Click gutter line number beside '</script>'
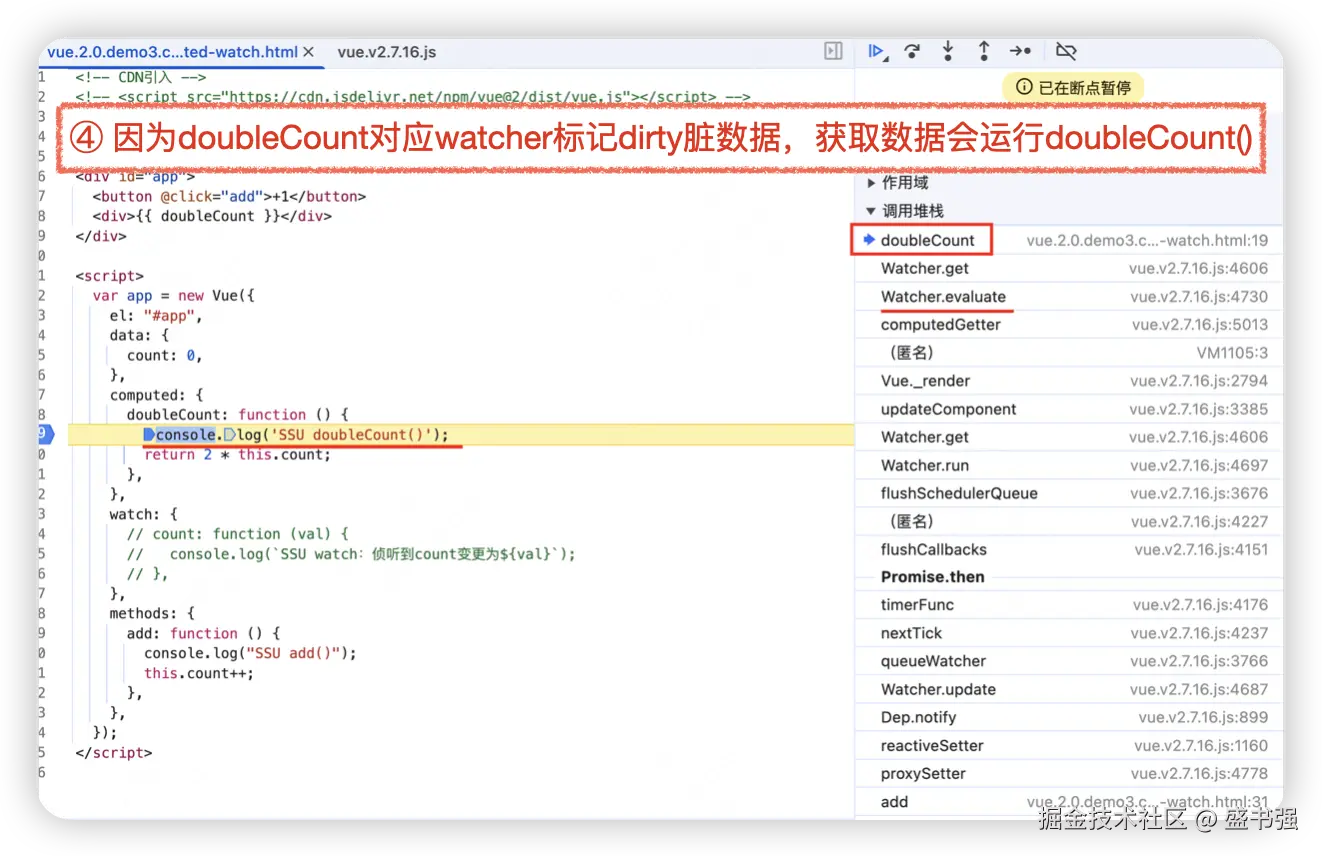This screenshot has height=856, width=1322. [43, 752]
